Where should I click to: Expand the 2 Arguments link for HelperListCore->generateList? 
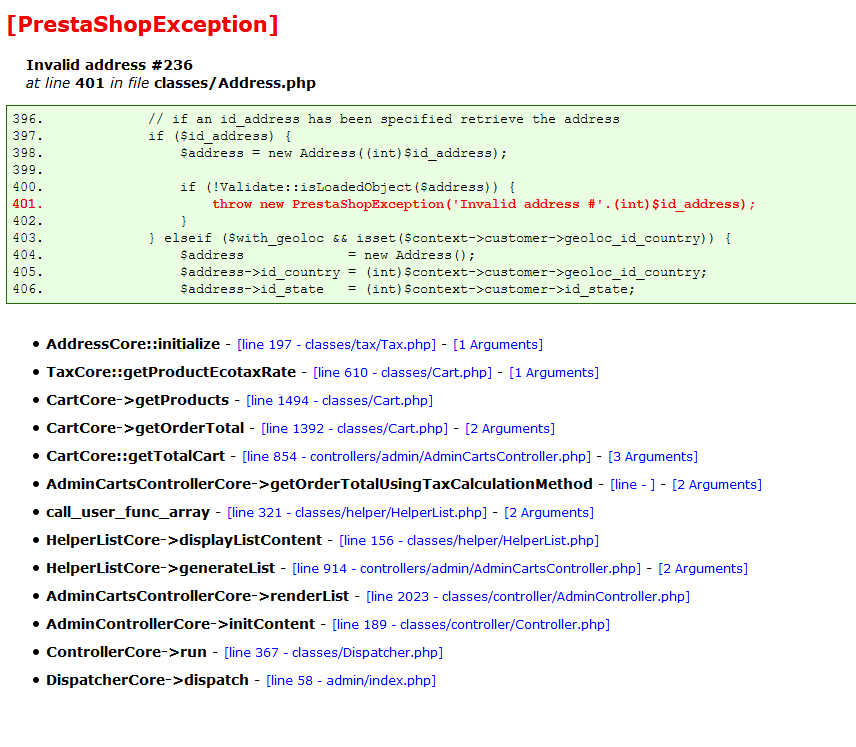pos(703,568)
